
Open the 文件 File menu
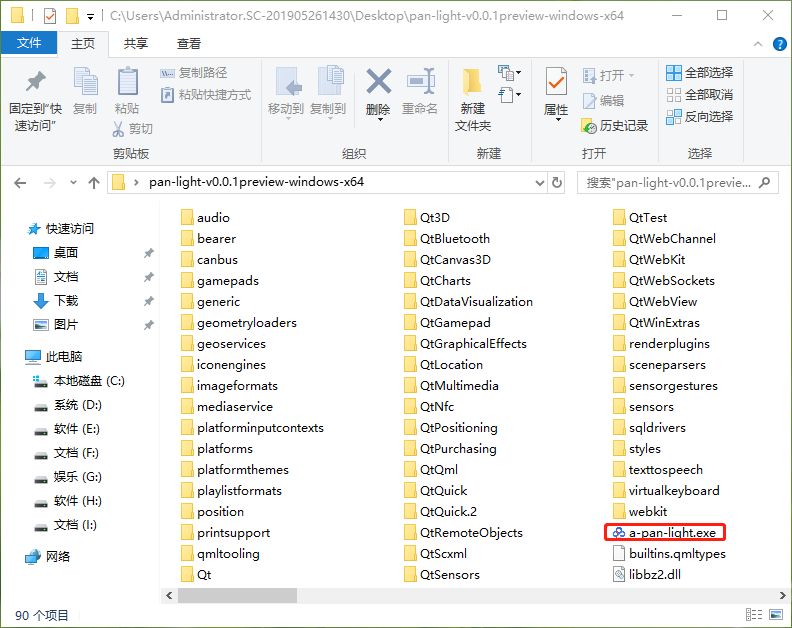(x=29, y=43)
